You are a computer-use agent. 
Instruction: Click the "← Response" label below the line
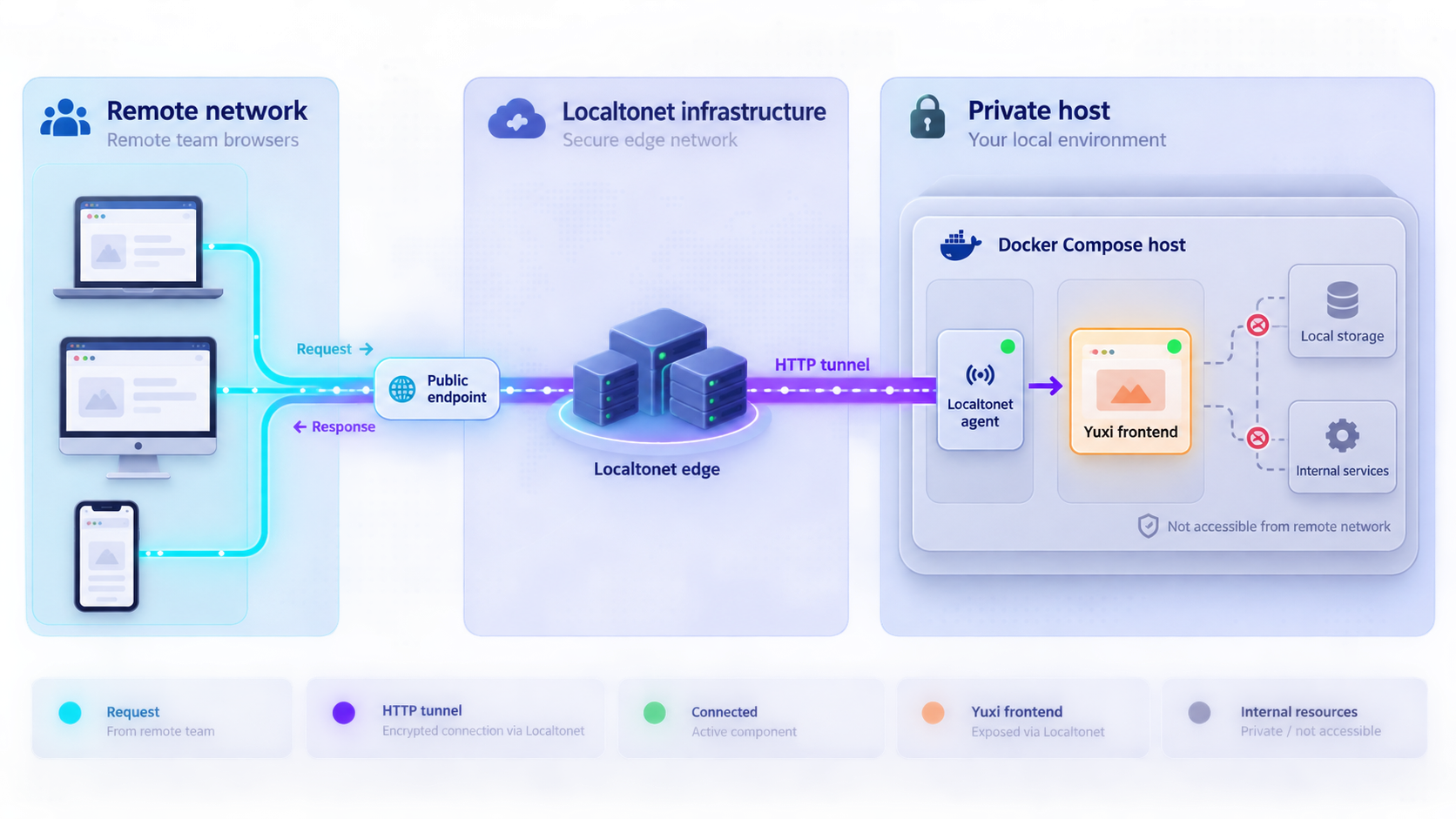(x=334, y=426)
